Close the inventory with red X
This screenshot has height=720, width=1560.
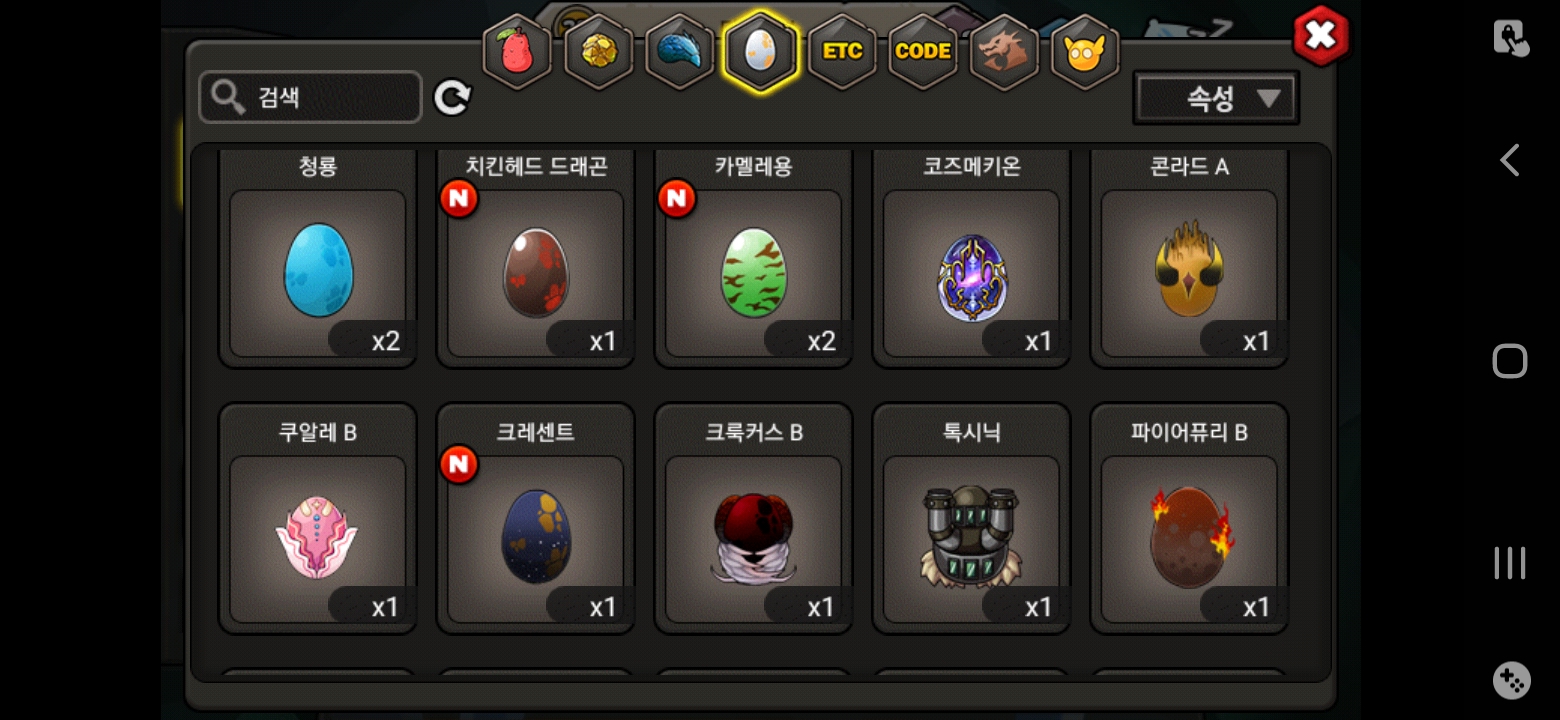point(1321,36)
